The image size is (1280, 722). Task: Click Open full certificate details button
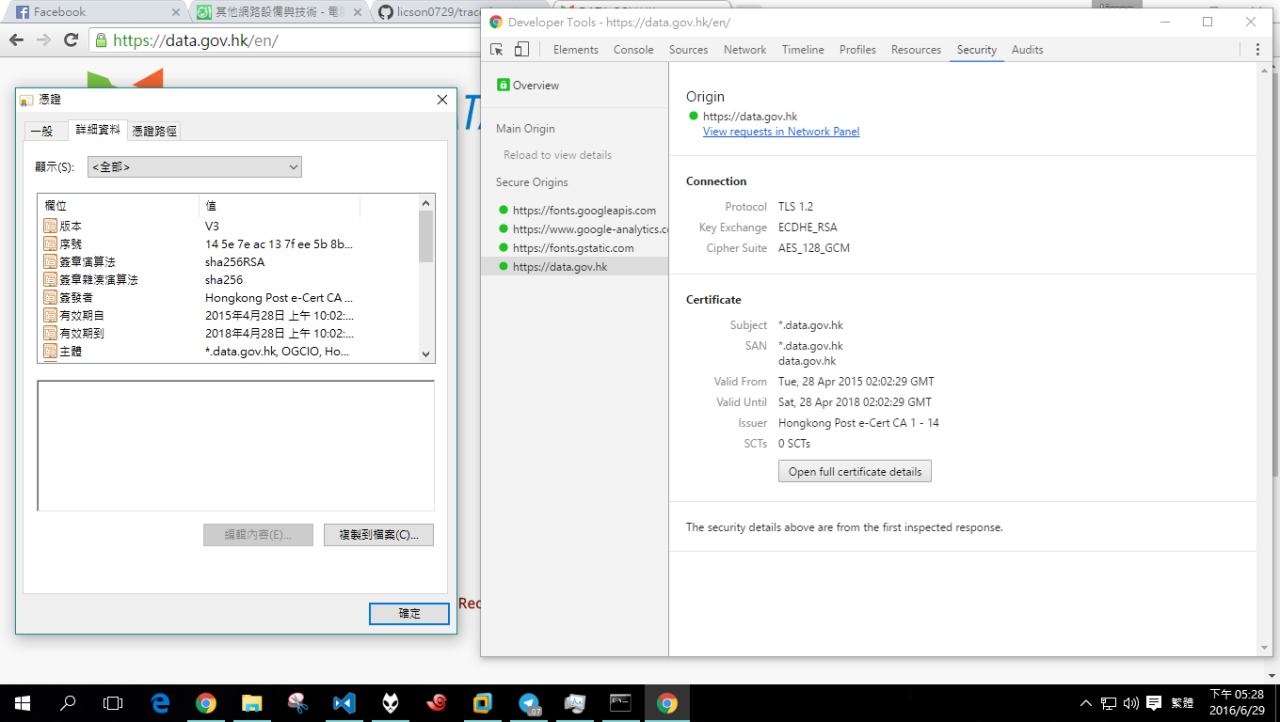[x=854, y=471]
